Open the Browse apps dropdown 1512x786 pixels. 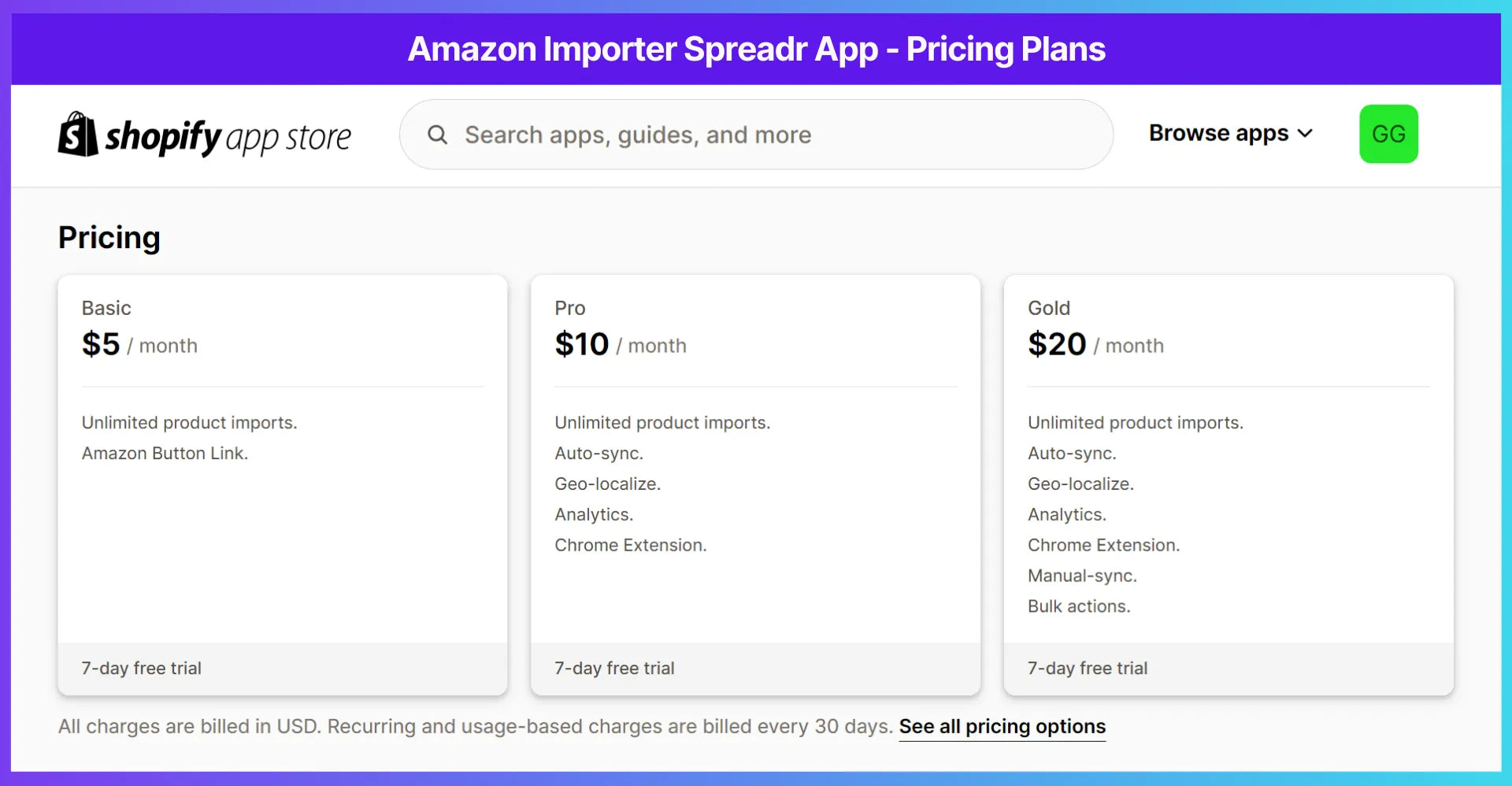point(1217,132)
